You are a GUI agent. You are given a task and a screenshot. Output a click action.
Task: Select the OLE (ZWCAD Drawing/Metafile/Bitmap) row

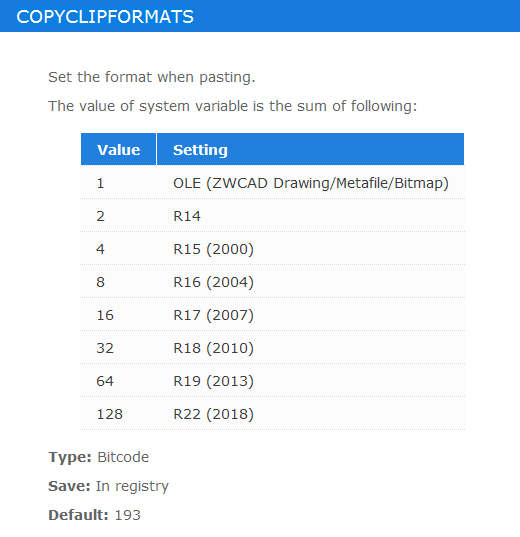pyautogui.click(x=272, y=182)
